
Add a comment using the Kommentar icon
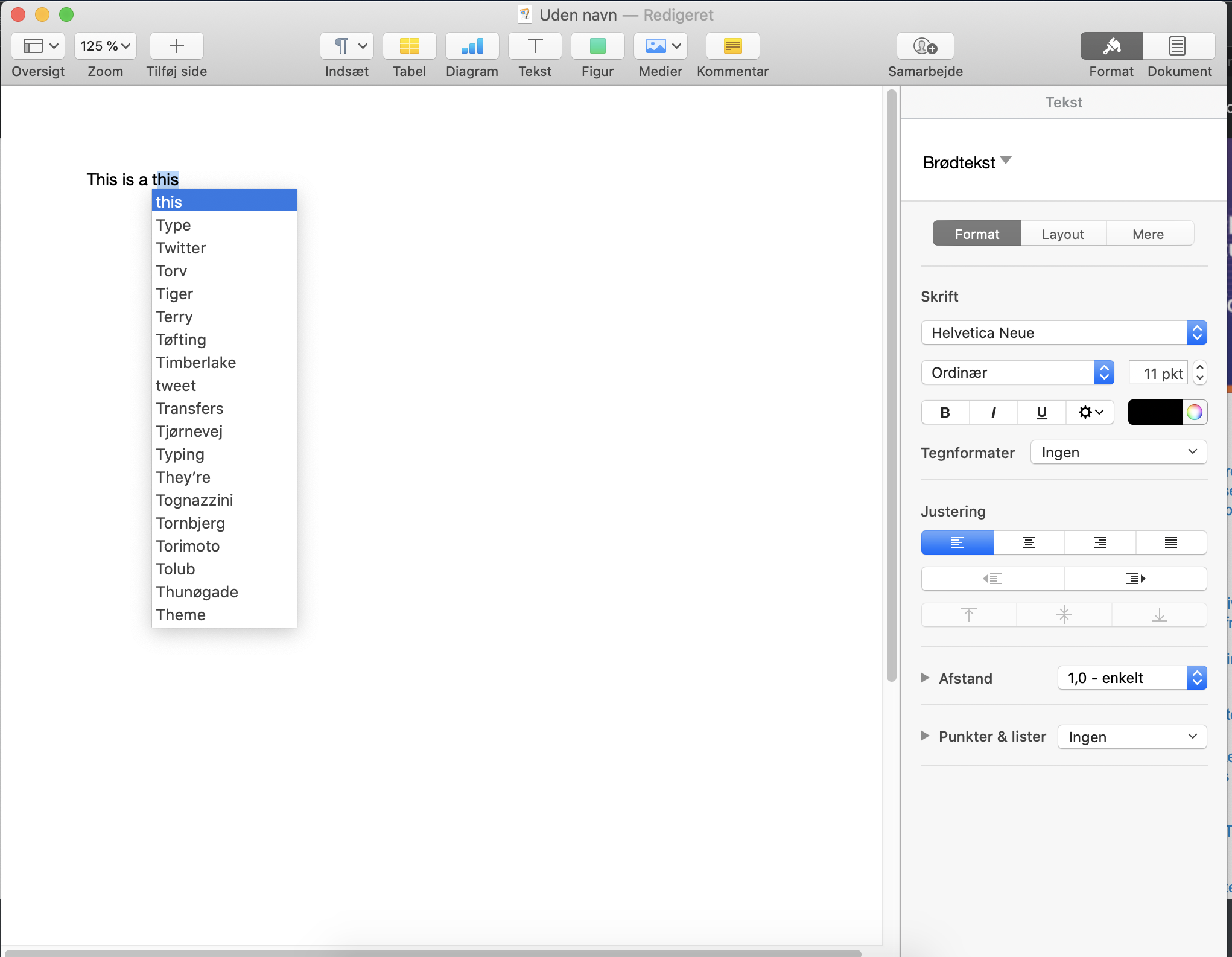(x=732, y=46)
